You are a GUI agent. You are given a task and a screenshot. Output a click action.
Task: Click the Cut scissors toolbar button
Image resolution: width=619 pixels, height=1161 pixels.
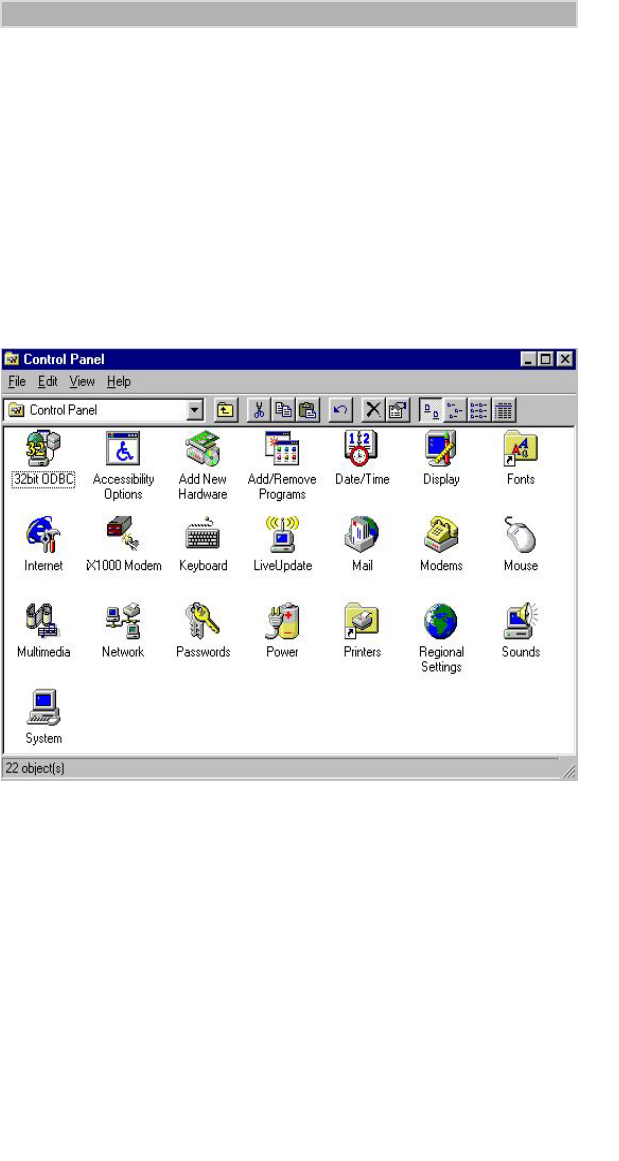[259, 409]
